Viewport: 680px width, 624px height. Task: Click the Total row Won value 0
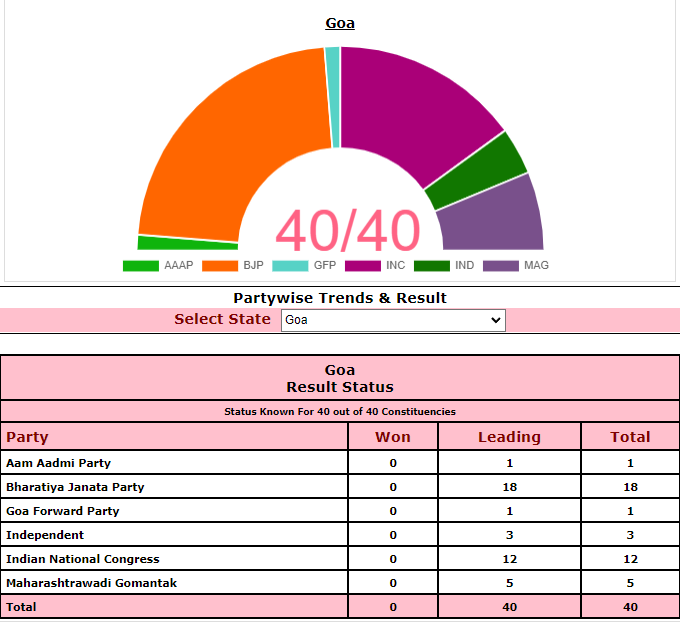393,607
